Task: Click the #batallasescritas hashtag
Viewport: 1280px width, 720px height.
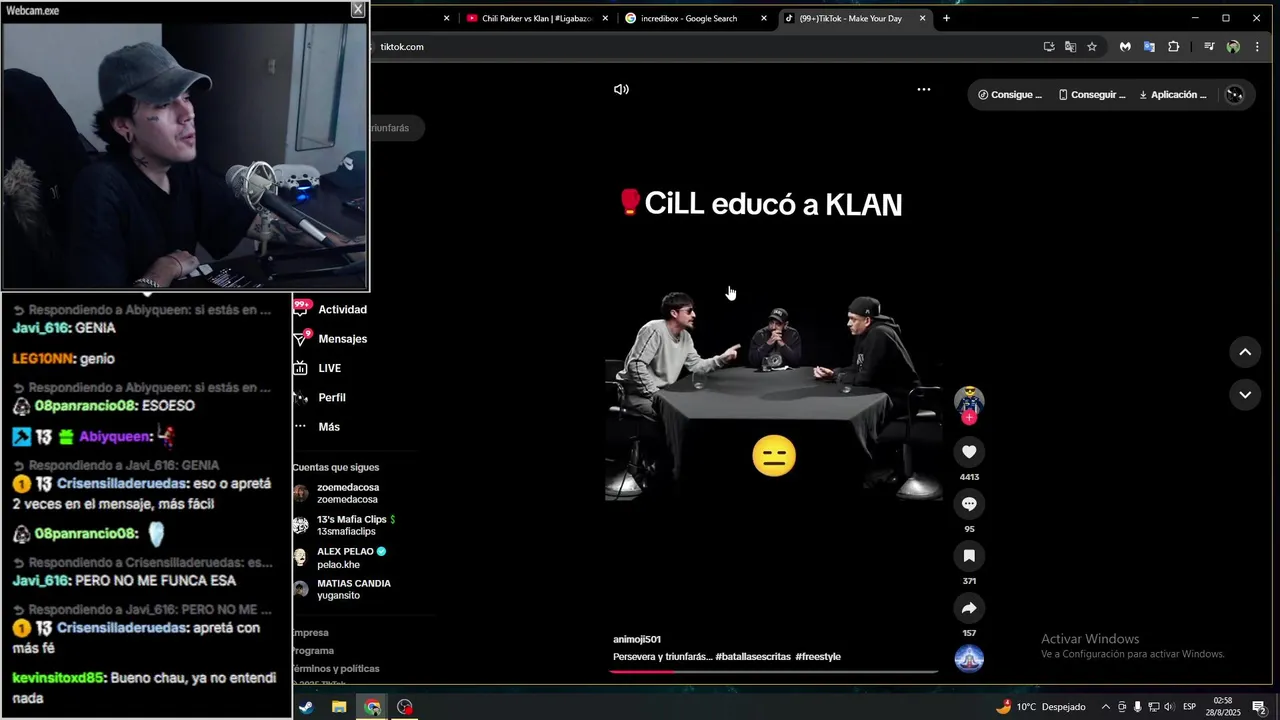Action: [x=753, y=657]
